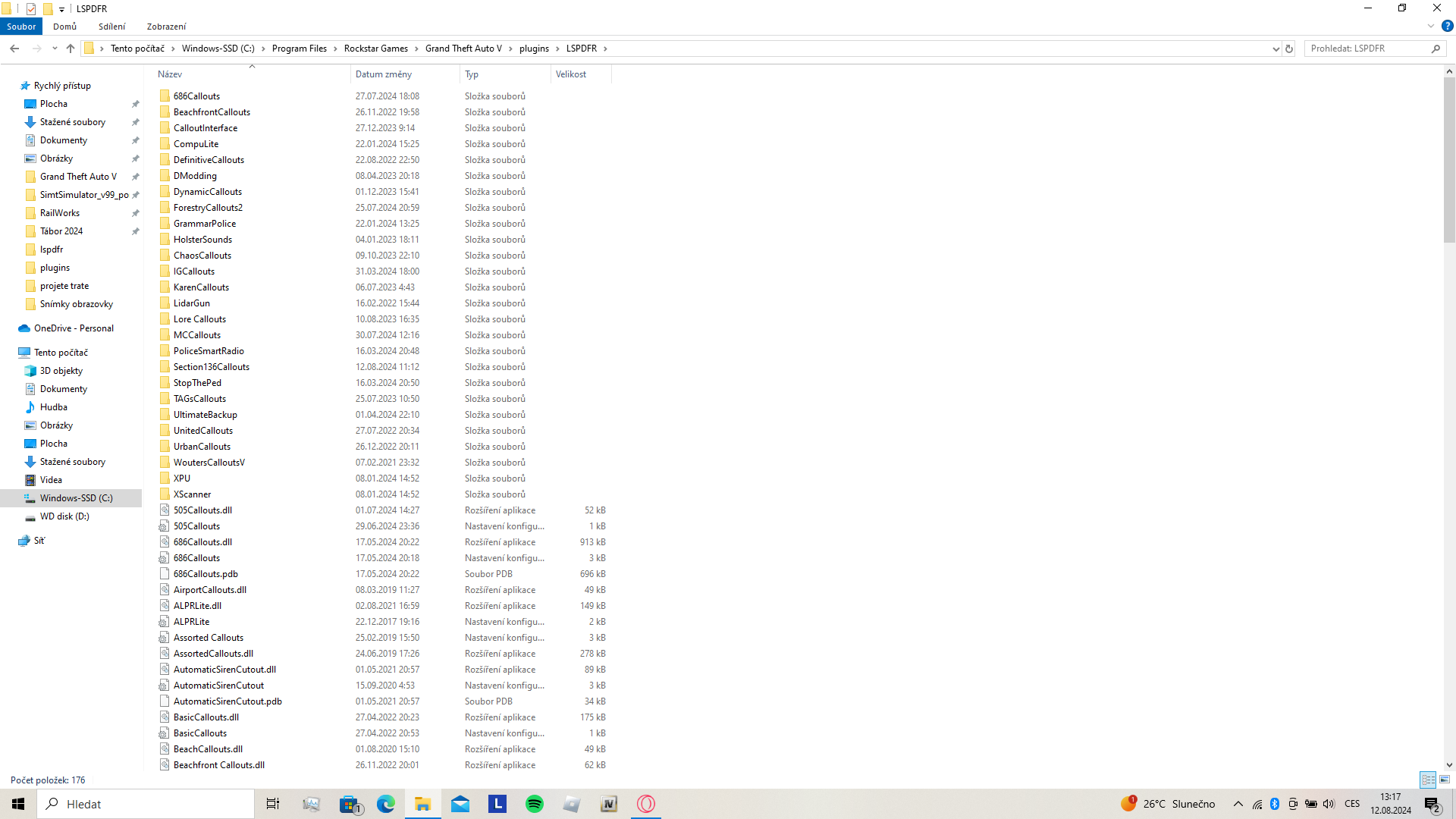Open the Zobrazení ribbon tab
The height and width of the screenshot is (819, 1456).
pyautogui.click(x=166, y=27)
